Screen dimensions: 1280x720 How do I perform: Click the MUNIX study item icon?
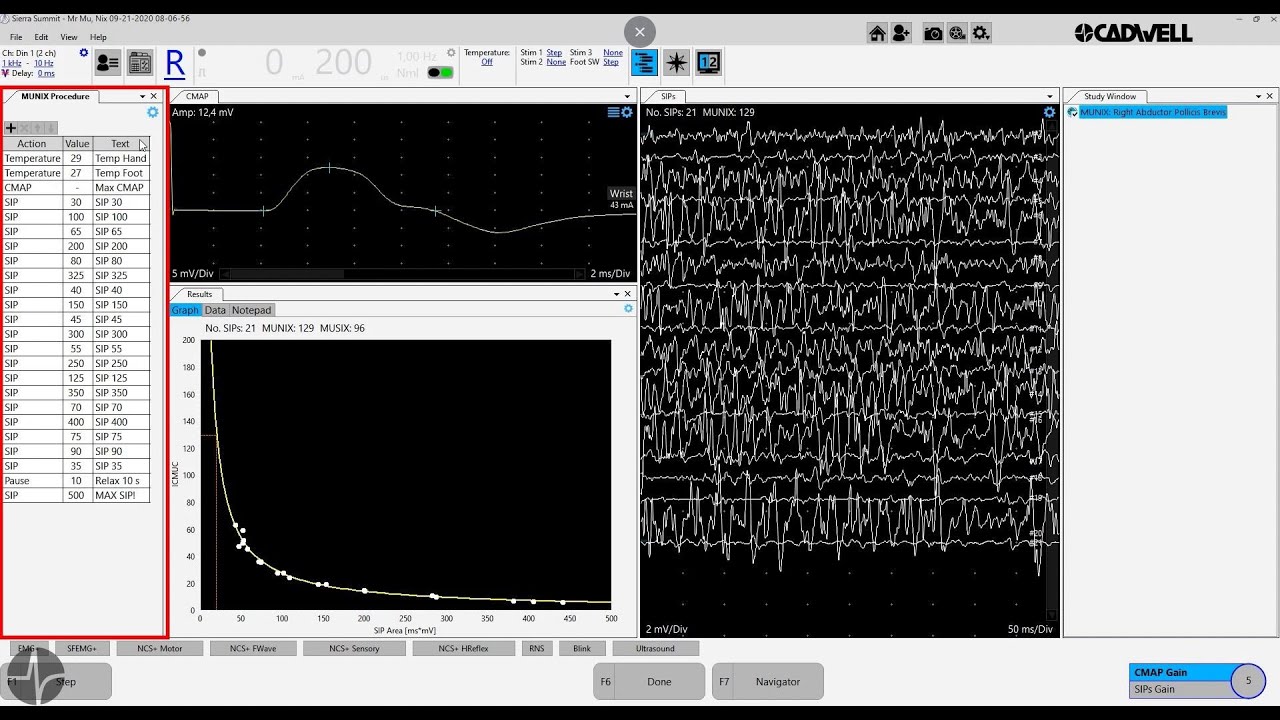point(1072,112)
